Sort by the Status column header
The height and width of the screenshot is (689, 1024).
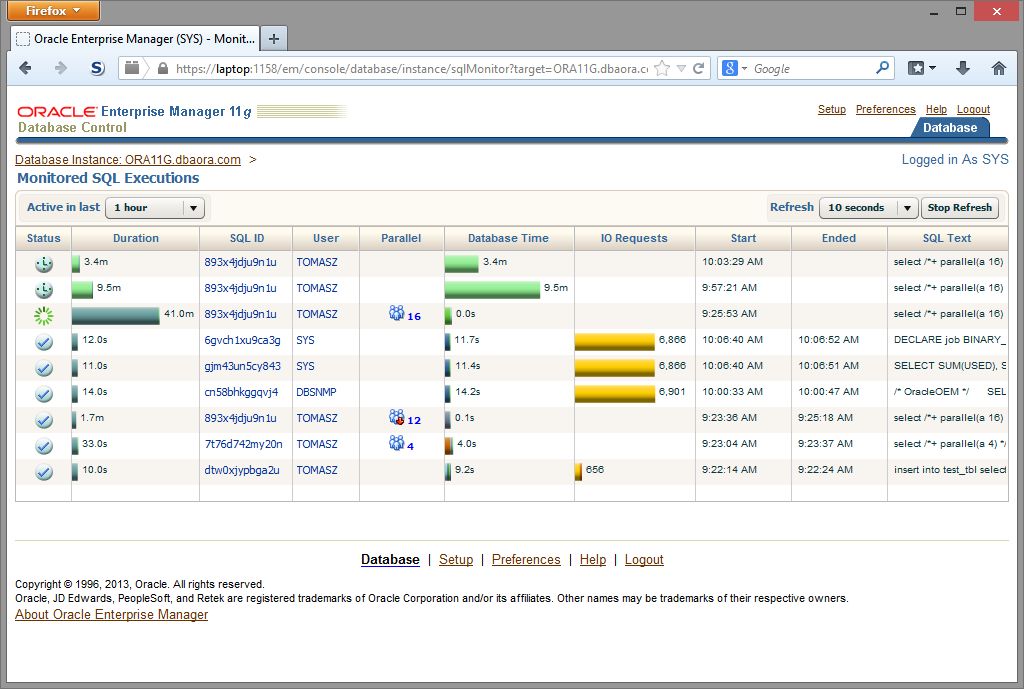pyautogui.click(x=44, y=238)
